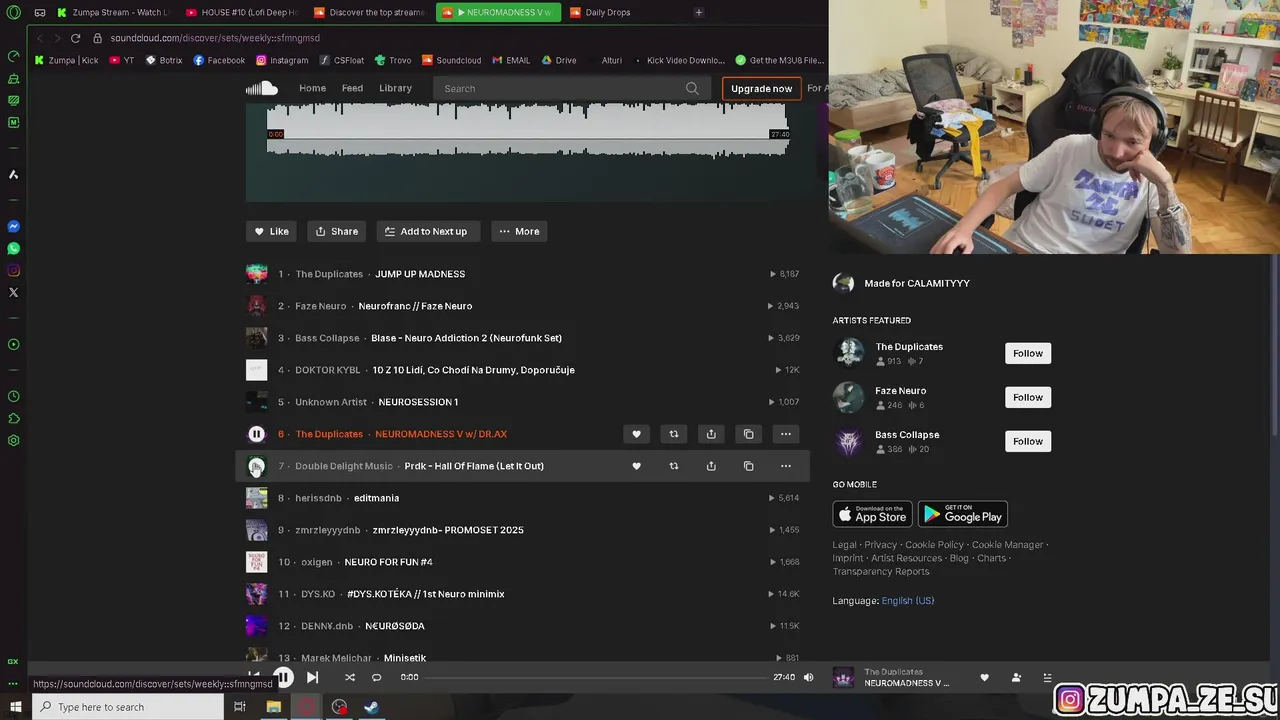This screenshot has height=720, width=1280.
Task: Follow The Duplicates artist
Action: [x=1027, y=353]
